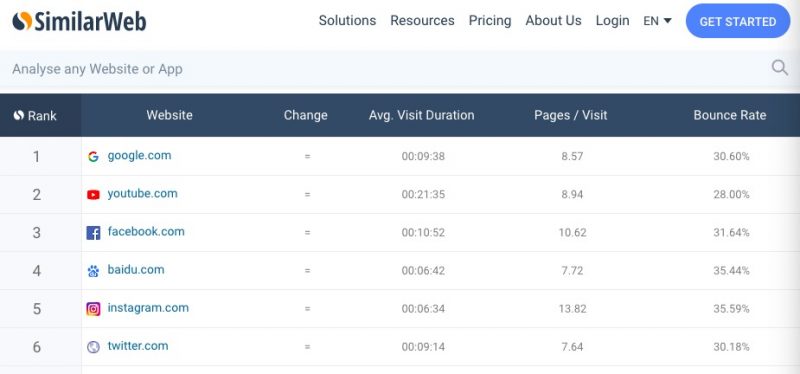Open the baidu.com link
The height and width of the screenshot is (374, 800).
[136, 269]
